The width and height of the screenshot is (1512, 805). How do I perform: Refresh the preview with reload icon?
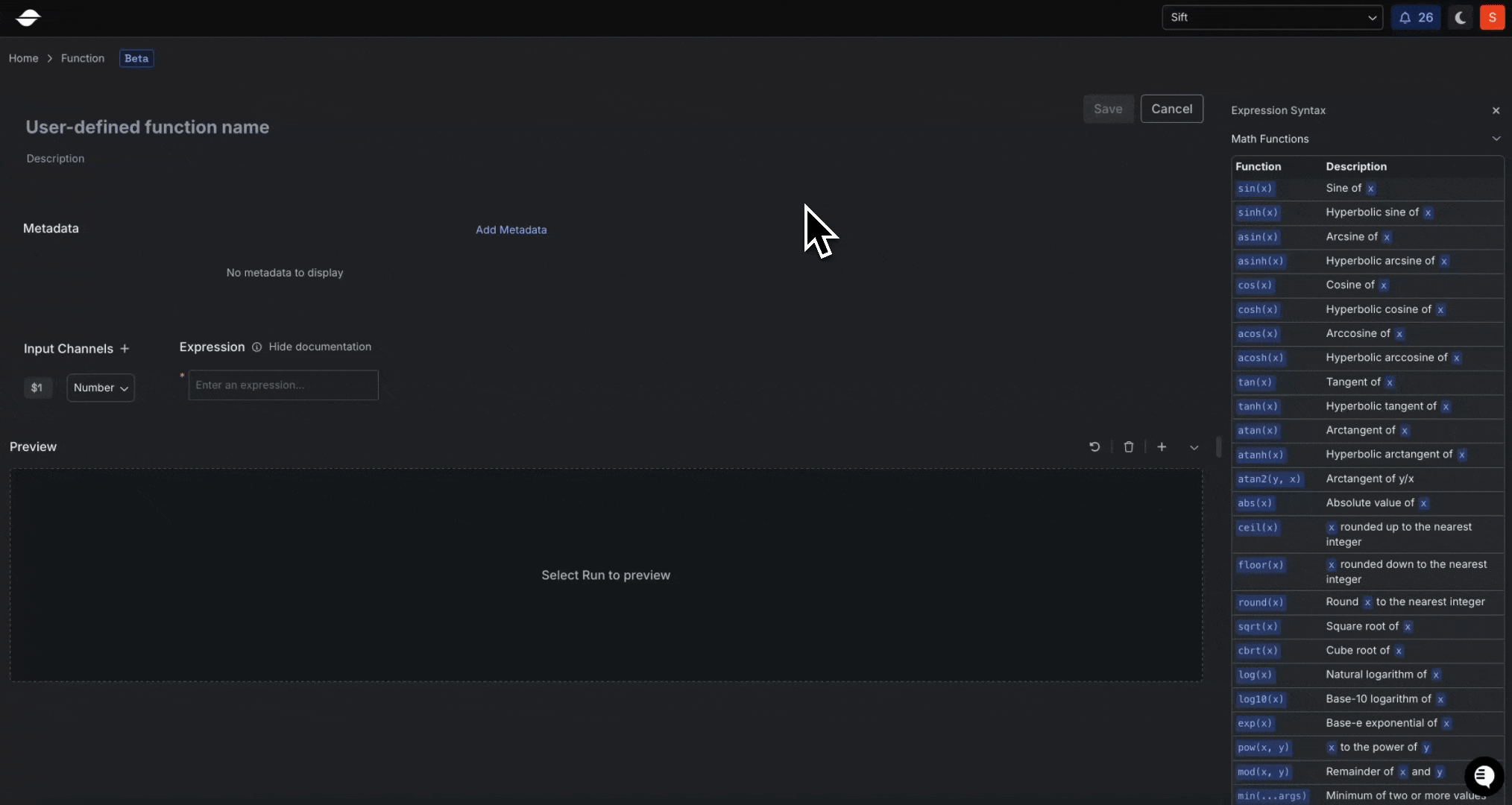(1094, 446)
